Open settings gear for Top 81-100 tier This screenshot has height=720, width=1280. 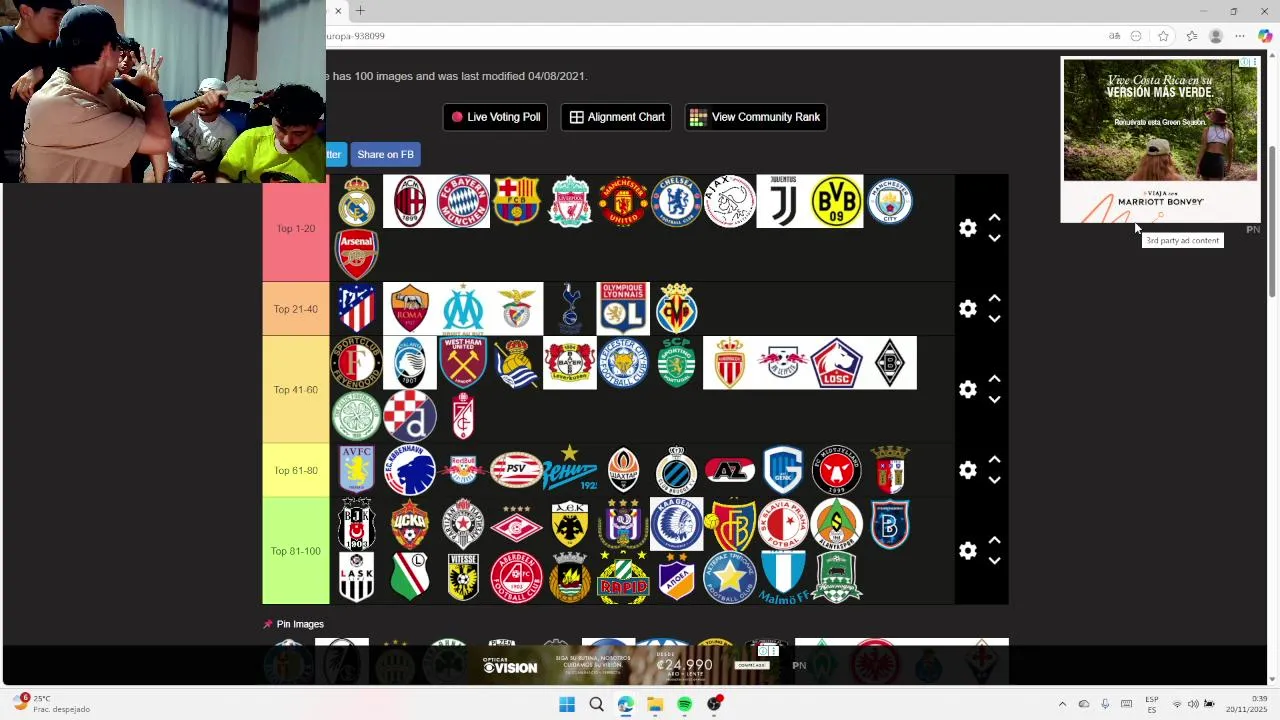(967, 551)
